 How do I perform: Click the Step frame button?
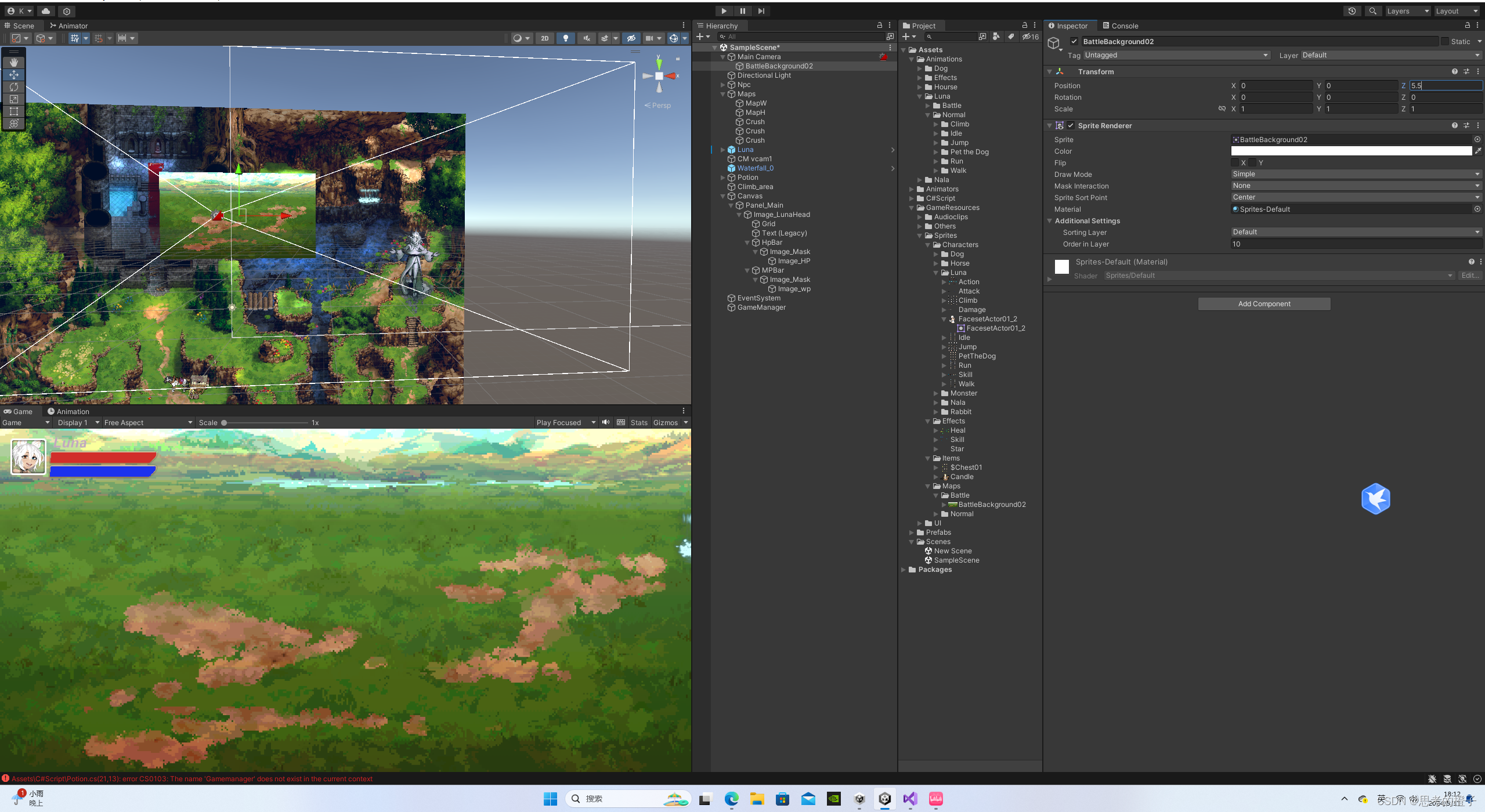click(761, 11)
